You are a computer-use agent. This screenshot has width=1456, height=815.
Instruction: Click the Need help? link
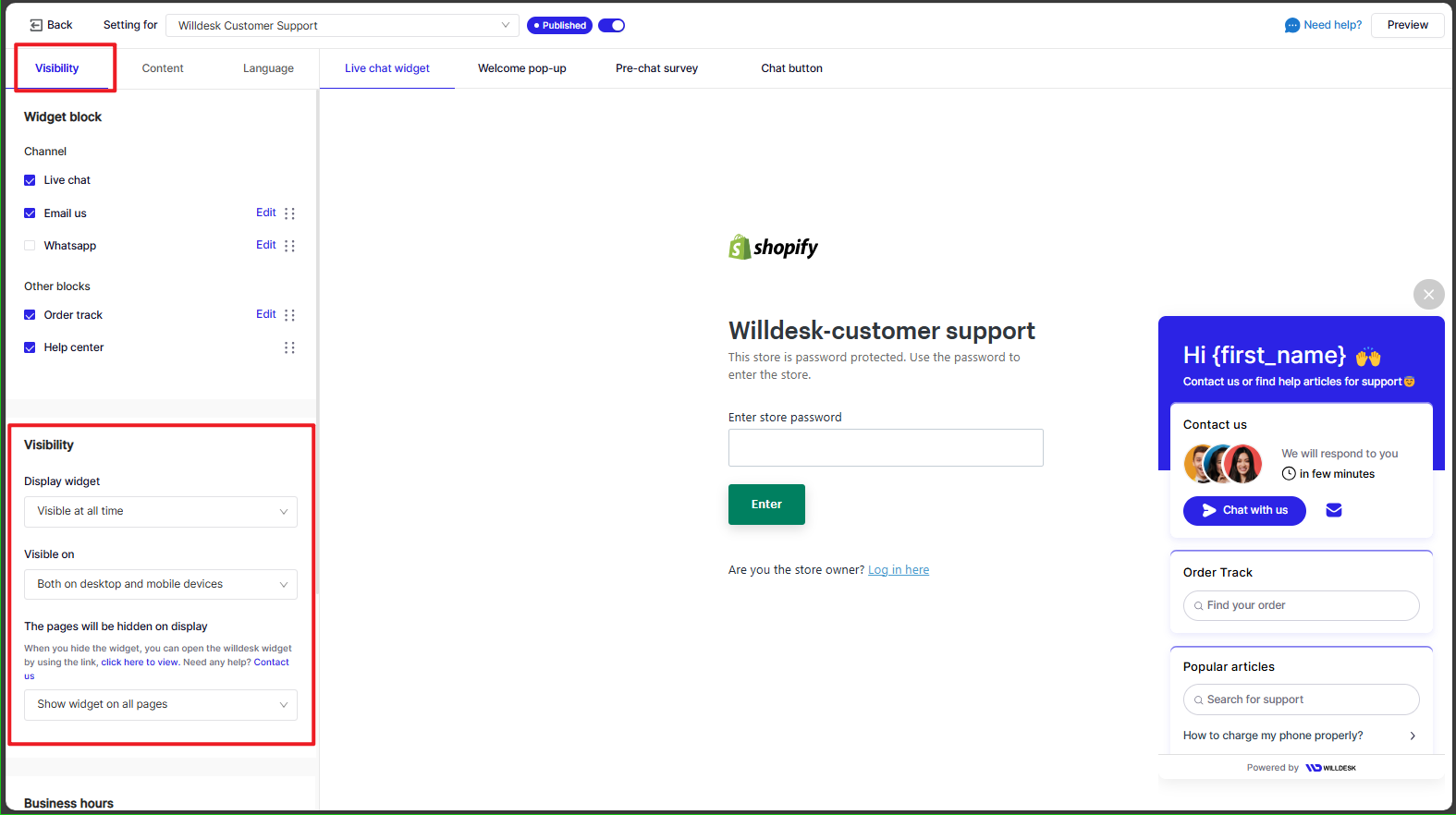(1332, 25)
